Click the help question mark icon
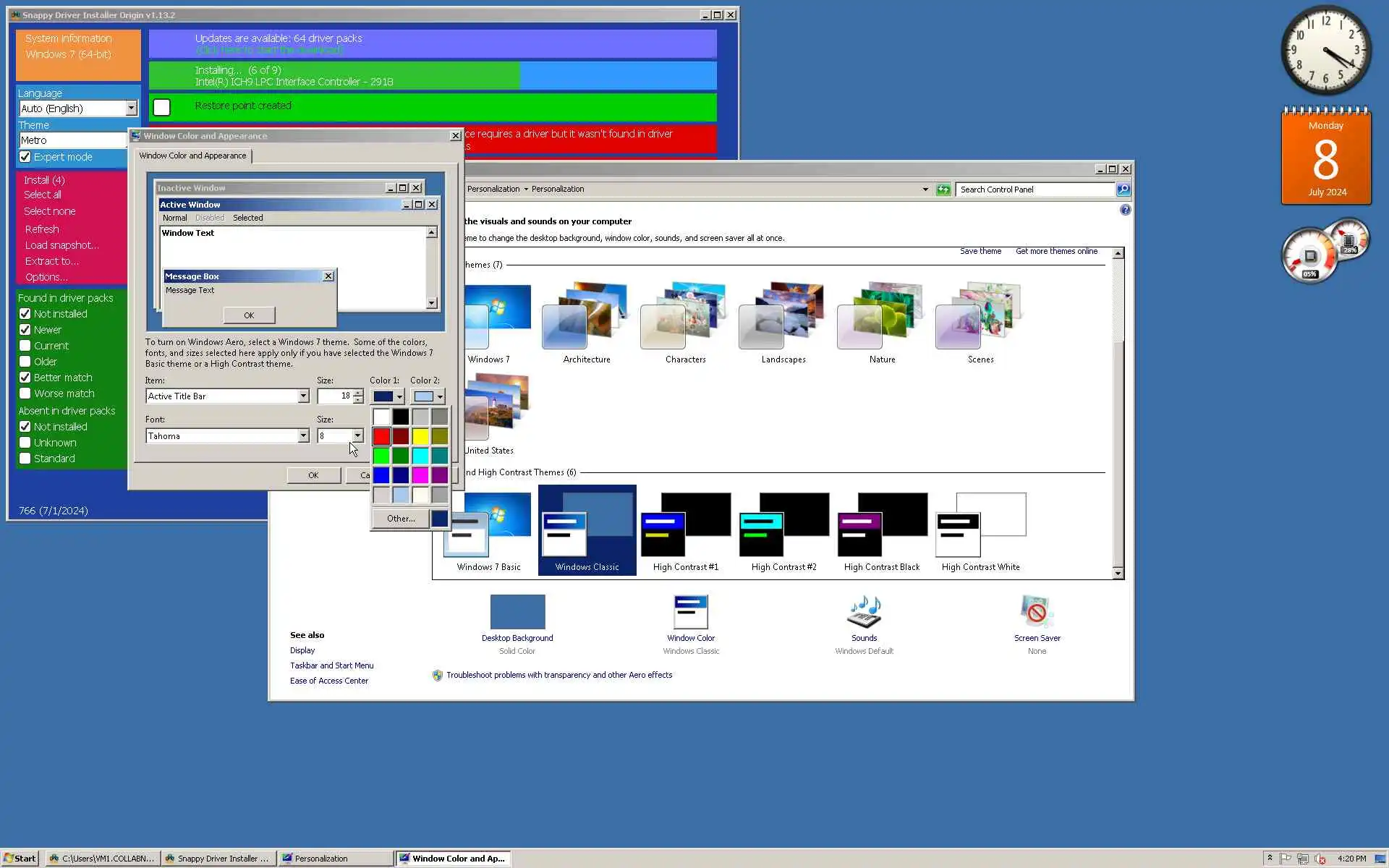This screenshot has width=1389, height=868. click(x=1125, y=210)
